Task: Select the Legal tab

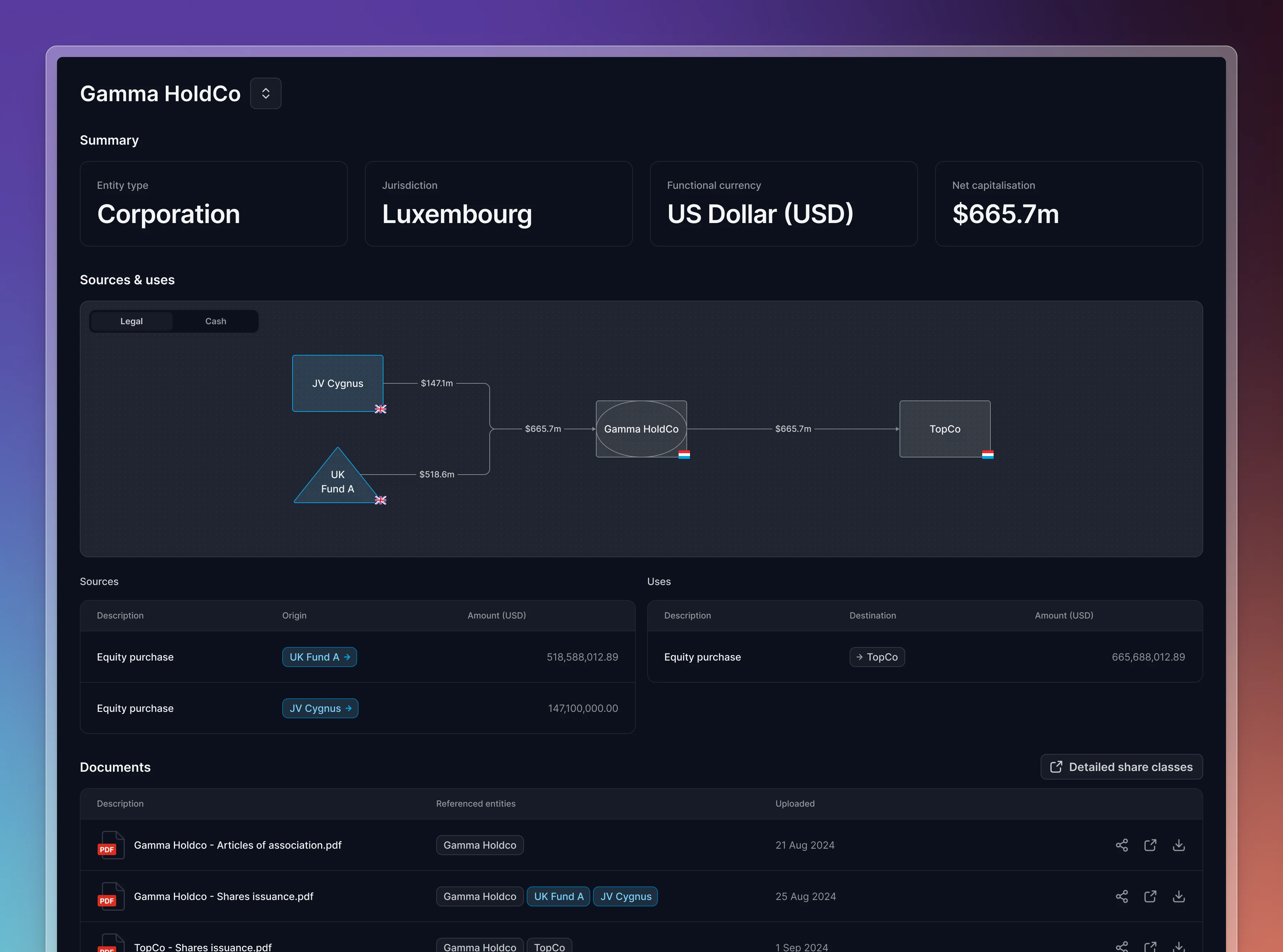Action: click(x=132, y=321)
